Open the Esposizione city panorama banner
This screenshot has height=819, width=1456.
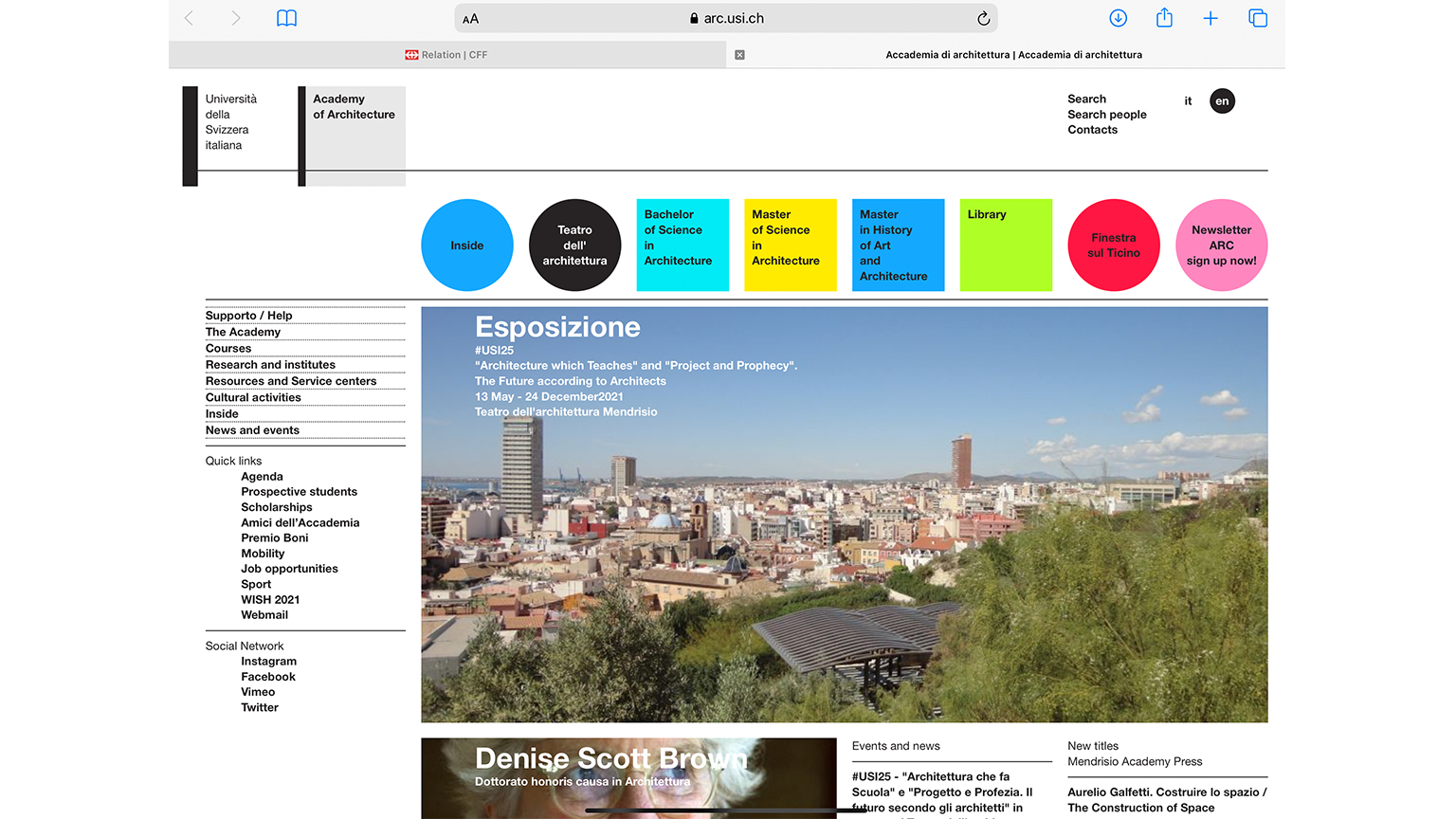click(x=845, y=515)
